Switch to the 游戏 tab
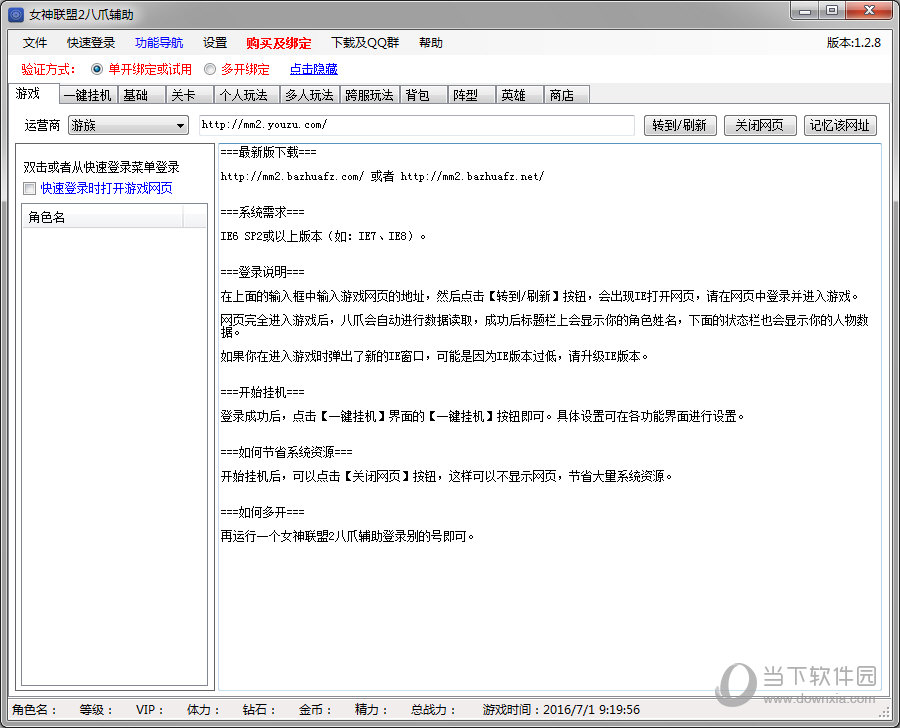This screenshot has height=728, width=900. click(x=33, y=94)
